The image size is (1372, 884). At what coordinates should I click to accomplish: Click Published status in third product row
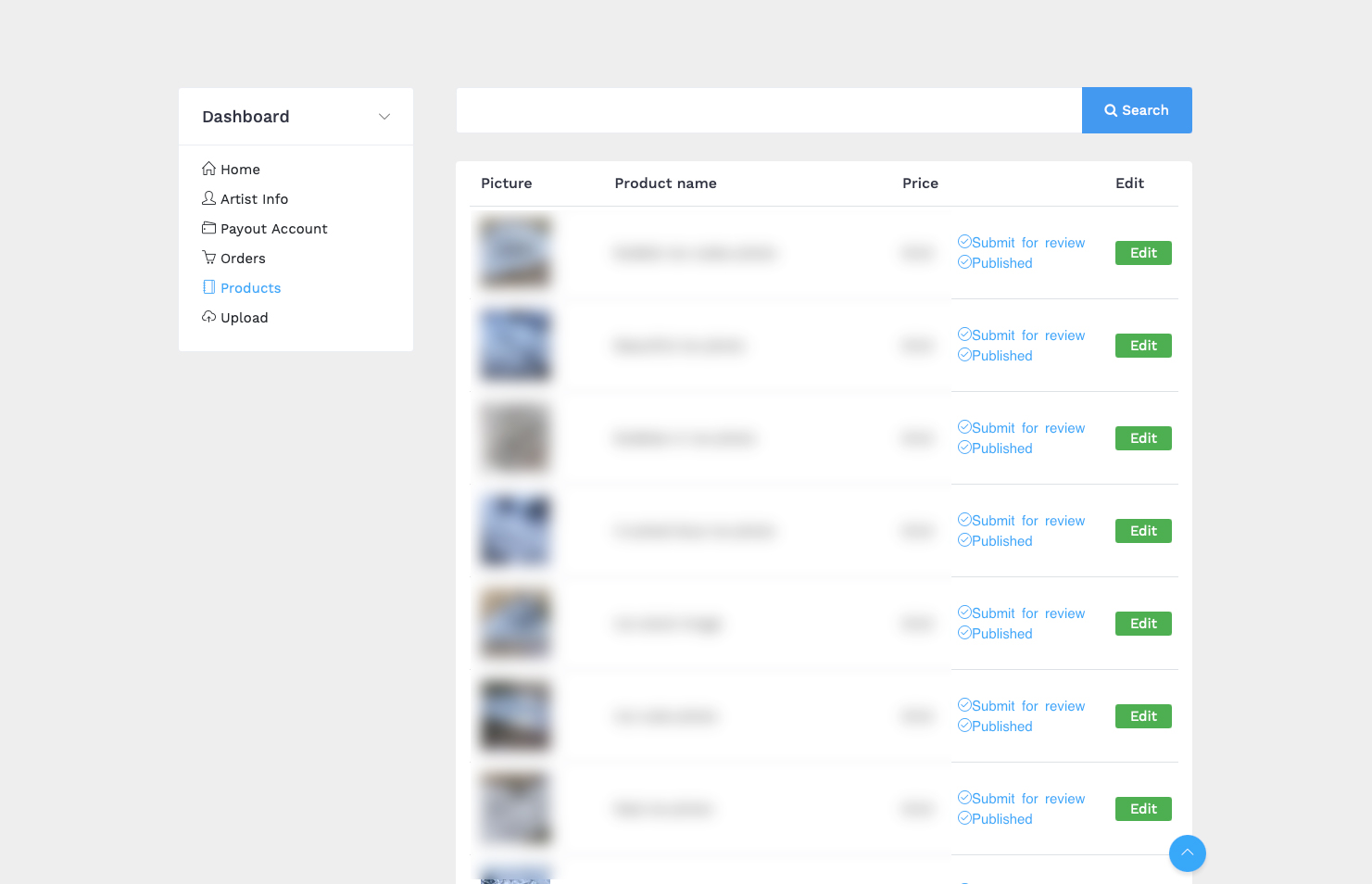pyautogui.click(x=995, y=448)
